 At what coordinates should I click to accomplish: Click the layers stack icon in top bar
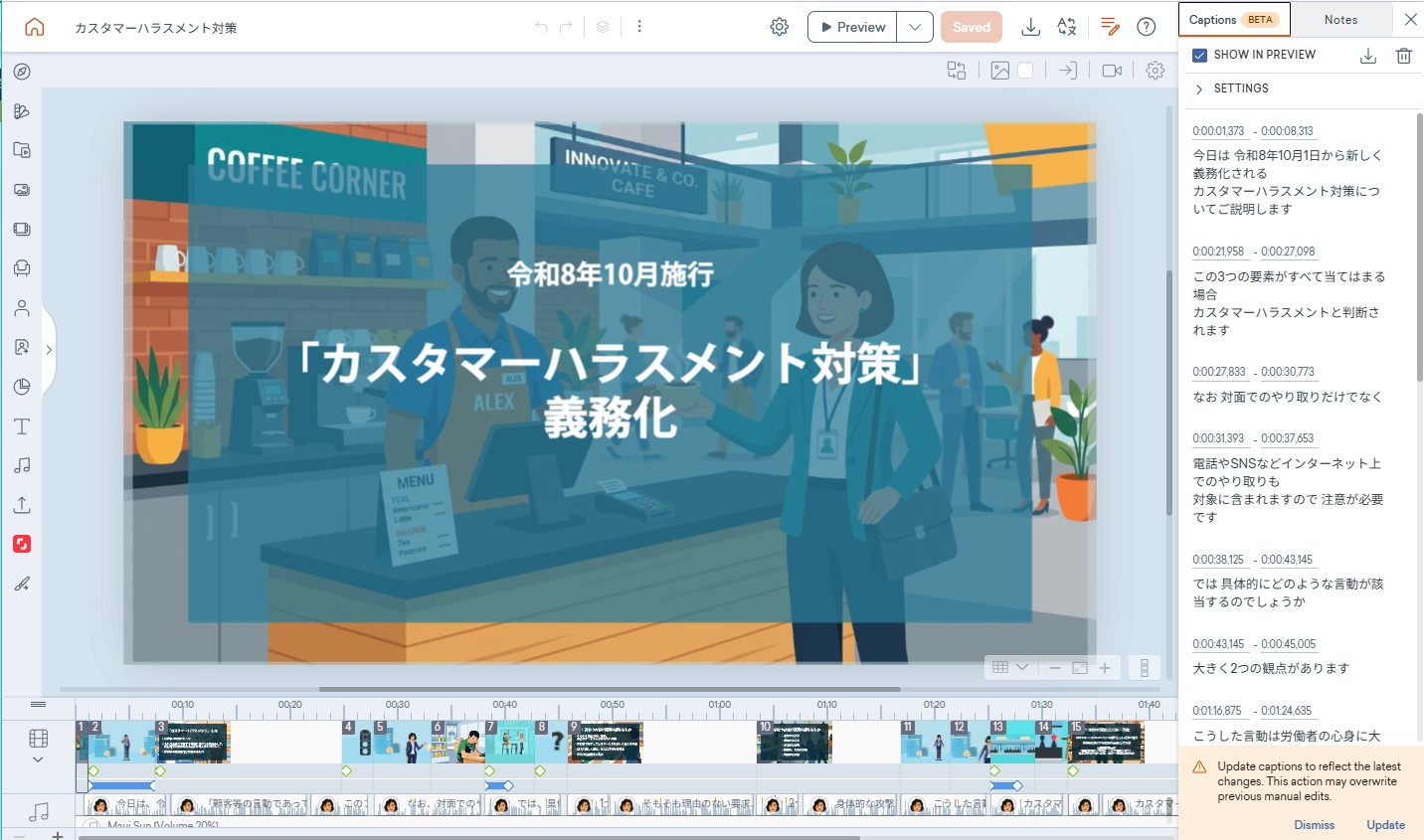603,27
